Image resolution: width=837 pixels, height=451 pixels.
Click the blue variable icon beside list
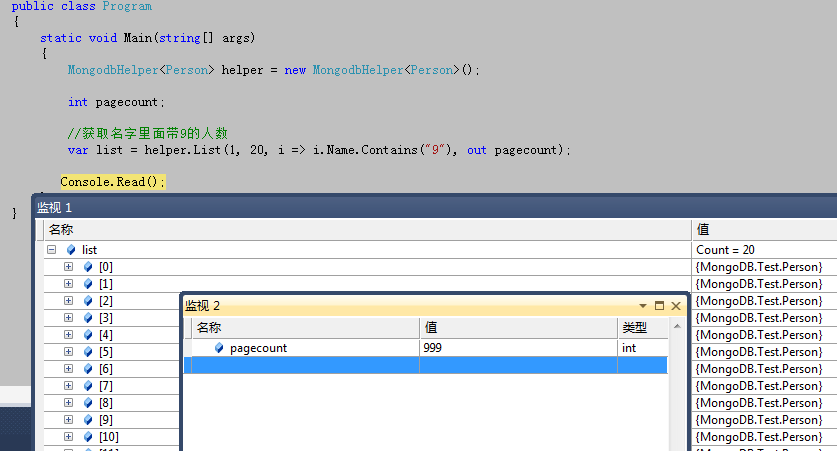point(70,250)
